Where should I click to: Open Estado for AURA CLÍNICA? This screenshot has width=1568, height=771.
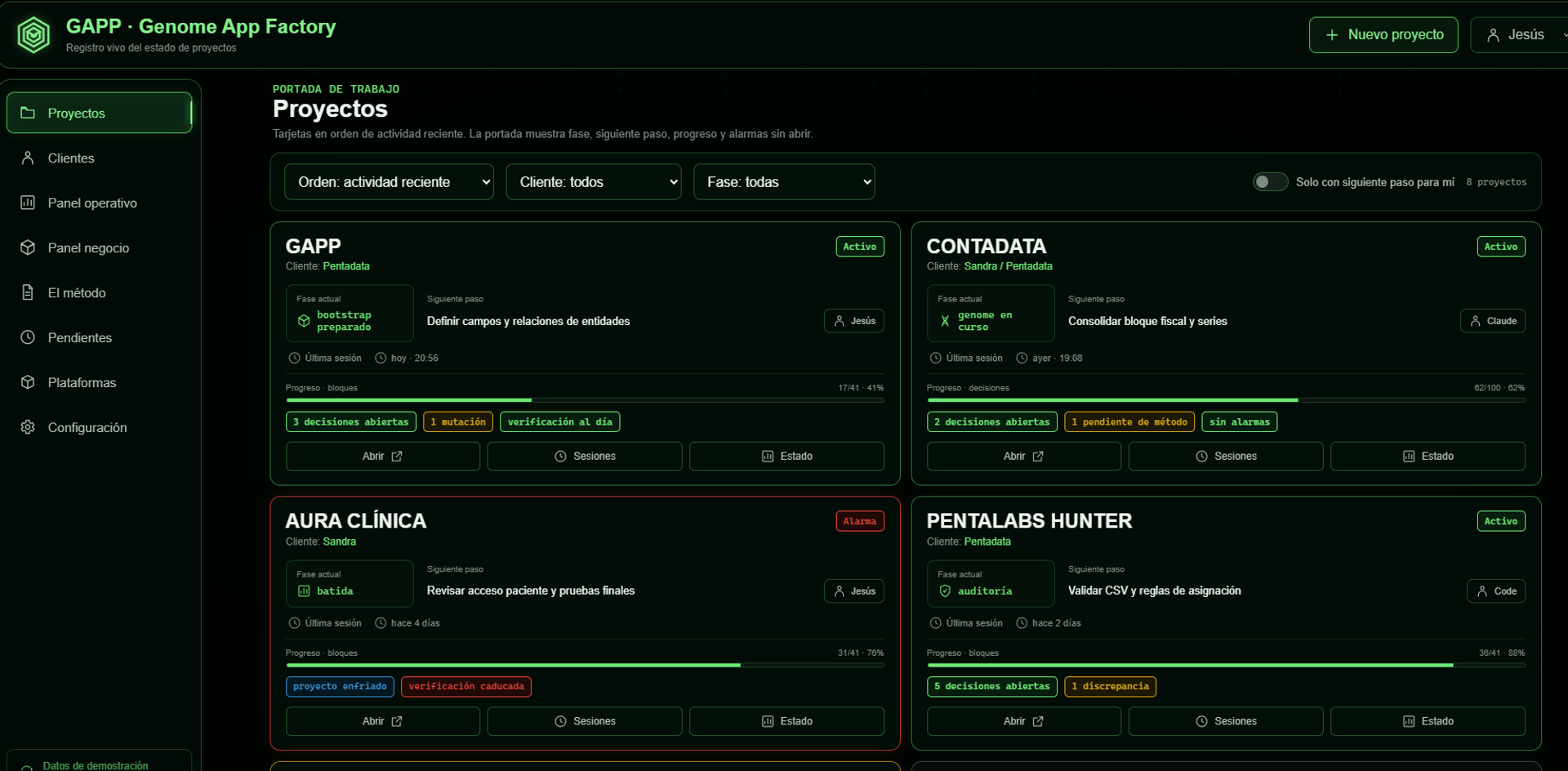click(x=786, y=721)
